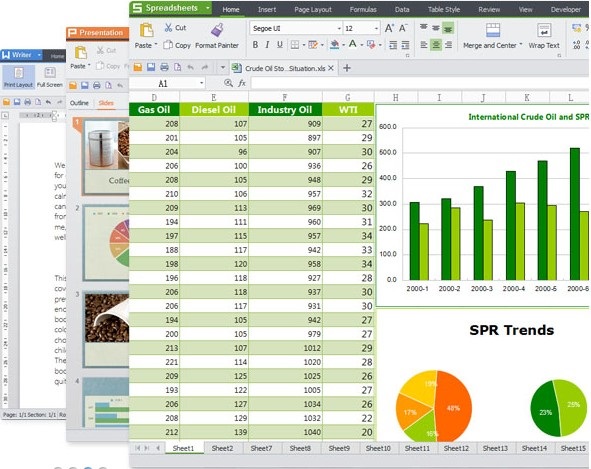This screenshot has height=469, width=591.
Task: Open the font color dropdown arrow
Action: click(x=361, y=45)
